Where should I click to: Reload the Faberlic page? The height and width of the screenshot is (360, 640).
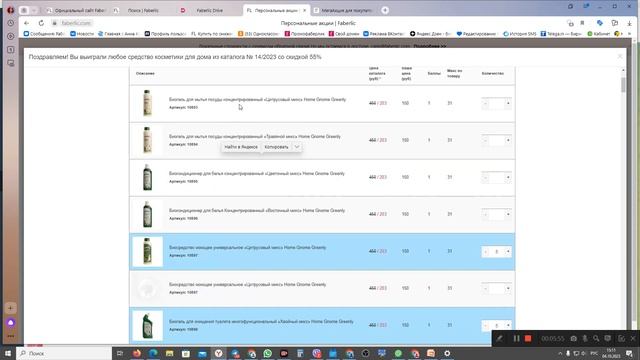[x=41, y=23]
